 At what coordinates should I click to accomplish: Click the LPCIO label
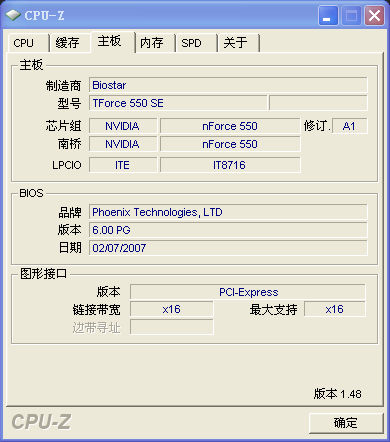(66, 165)
